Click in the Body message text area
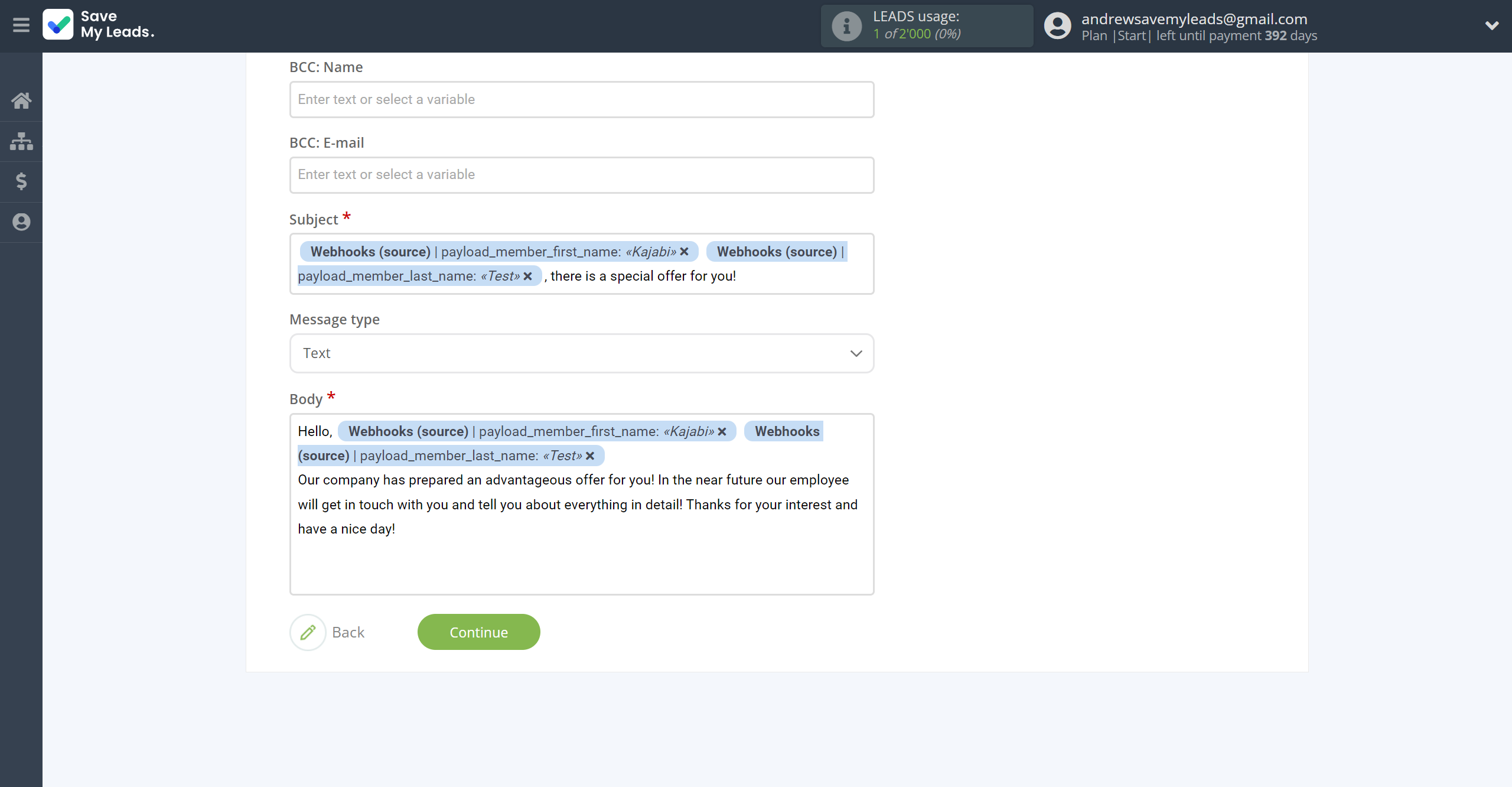This screenshot has width=1512, height=787. [582, 504]
